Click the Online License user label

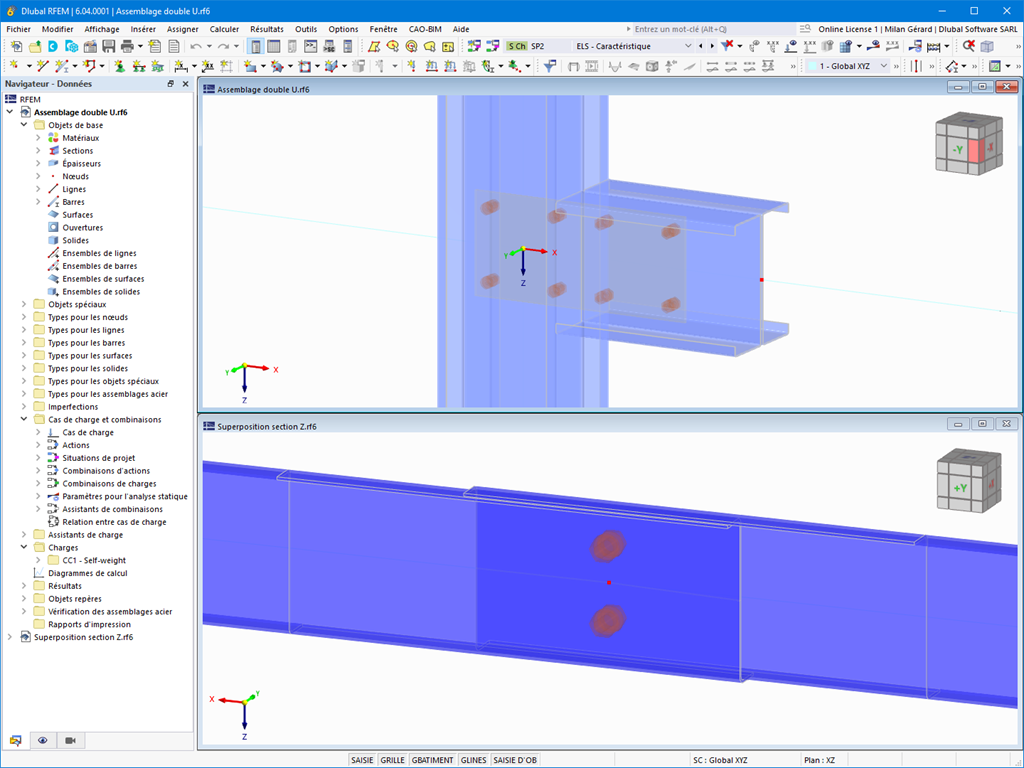[x=918, y=29]
